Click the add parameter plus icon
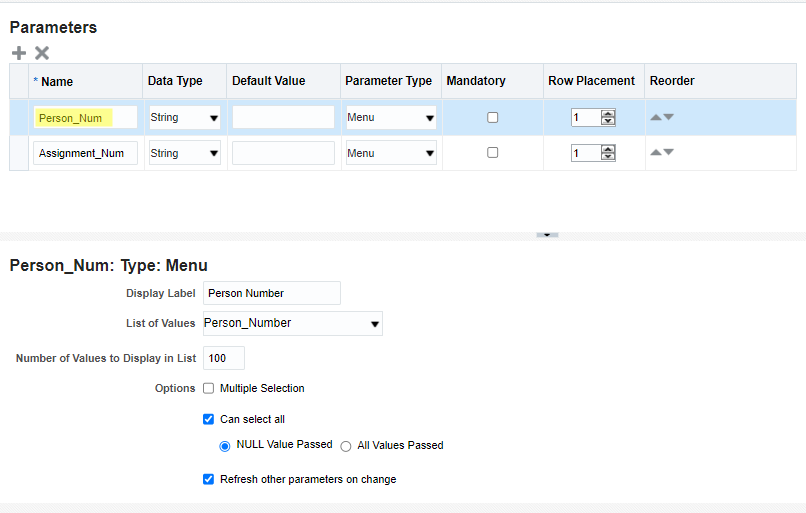806x513 pixels. (x=18, y=53)
